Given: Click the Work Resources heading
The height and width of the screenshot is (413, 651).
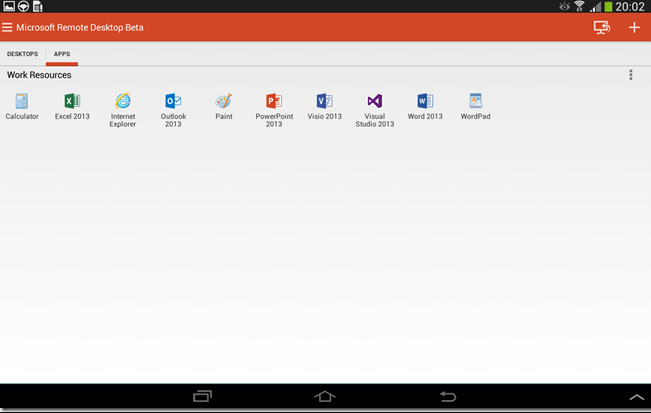Looking at the screenshot, I should [39, 75].
